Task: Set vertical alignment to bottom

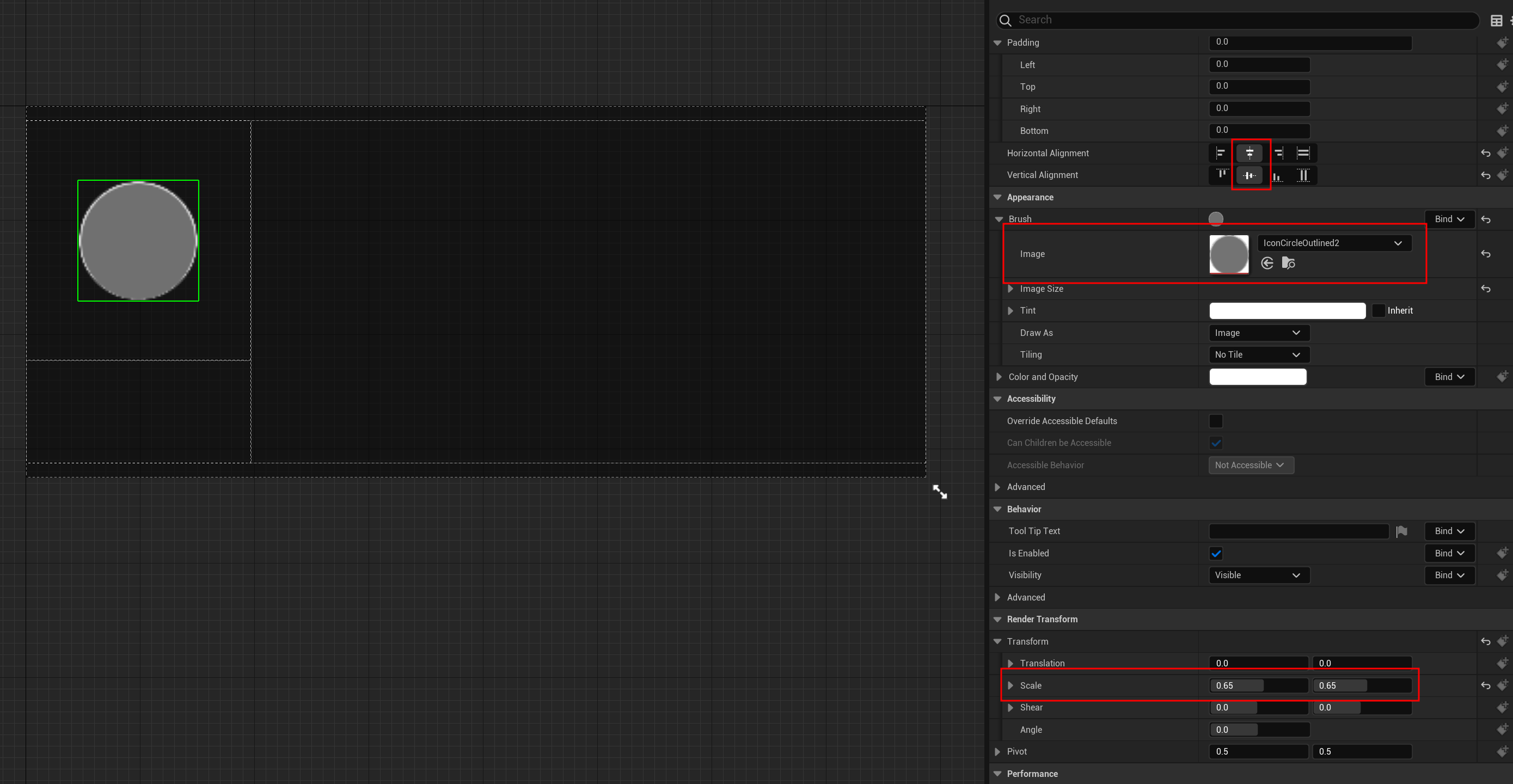Action: [x=1277, y=175]
